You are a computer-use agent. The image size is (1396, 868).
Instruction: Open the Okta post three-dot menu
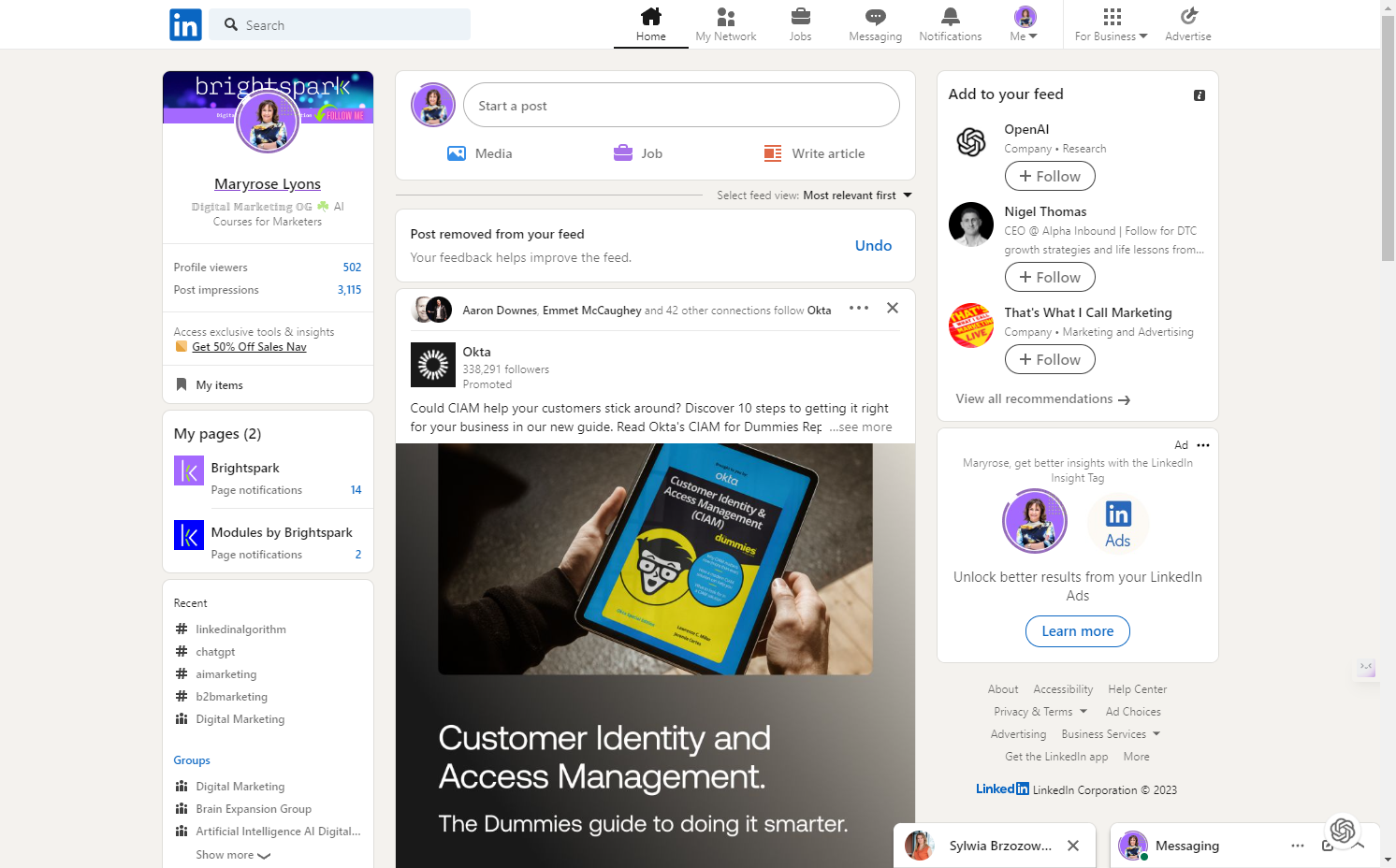click(859, 308)
